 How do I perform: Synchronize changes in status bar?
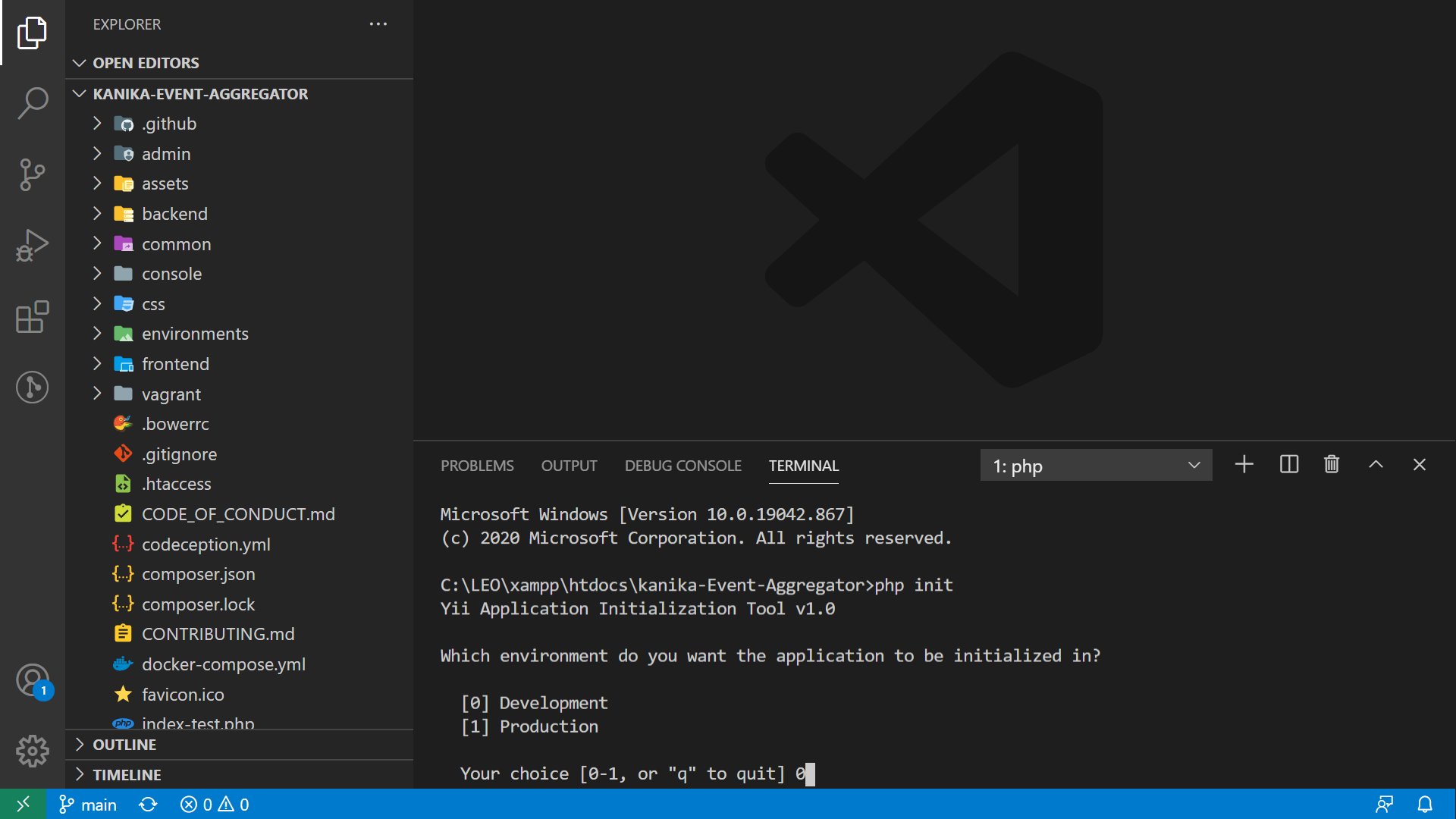[148, 805]
